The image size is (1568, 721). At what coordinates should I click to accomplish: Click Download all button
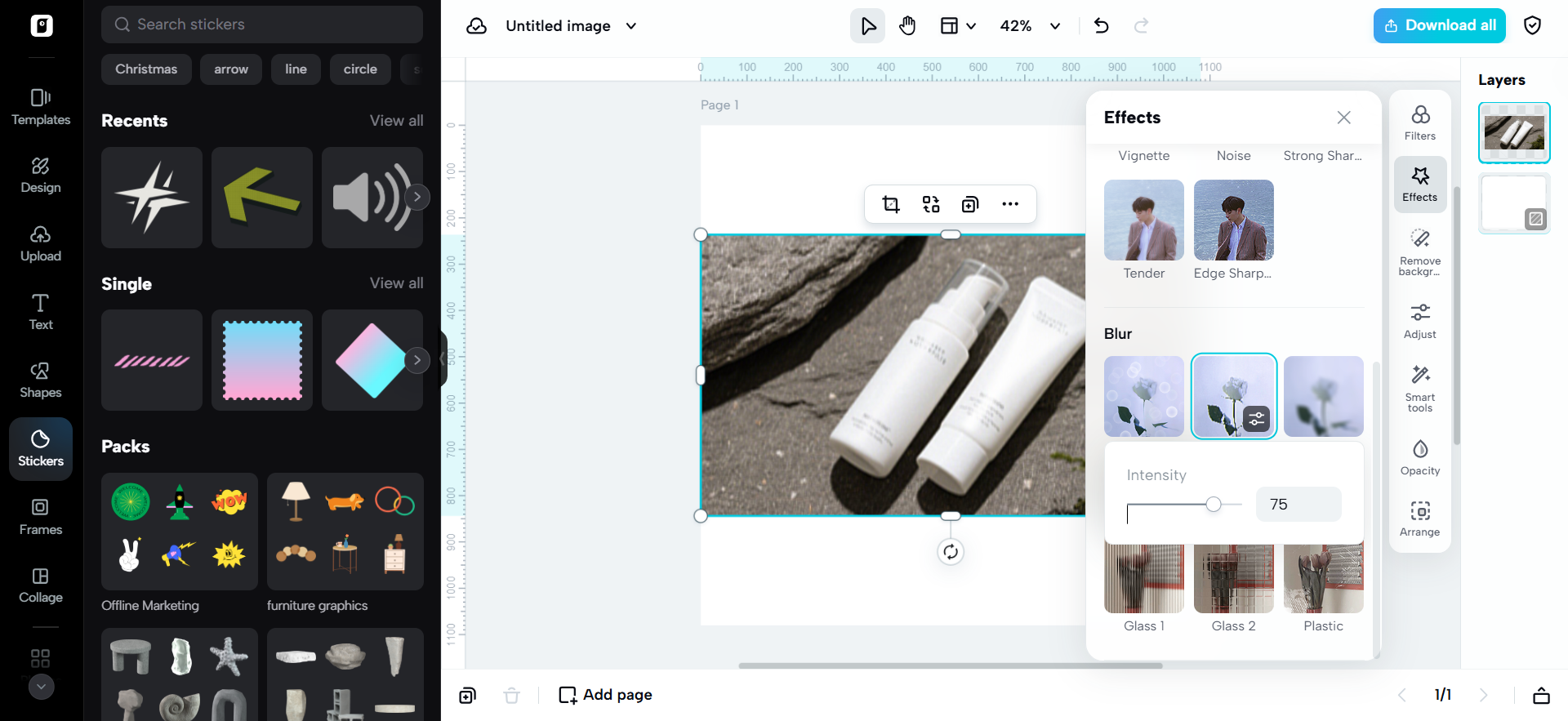pyautogui.click(x=1440, y=26)
